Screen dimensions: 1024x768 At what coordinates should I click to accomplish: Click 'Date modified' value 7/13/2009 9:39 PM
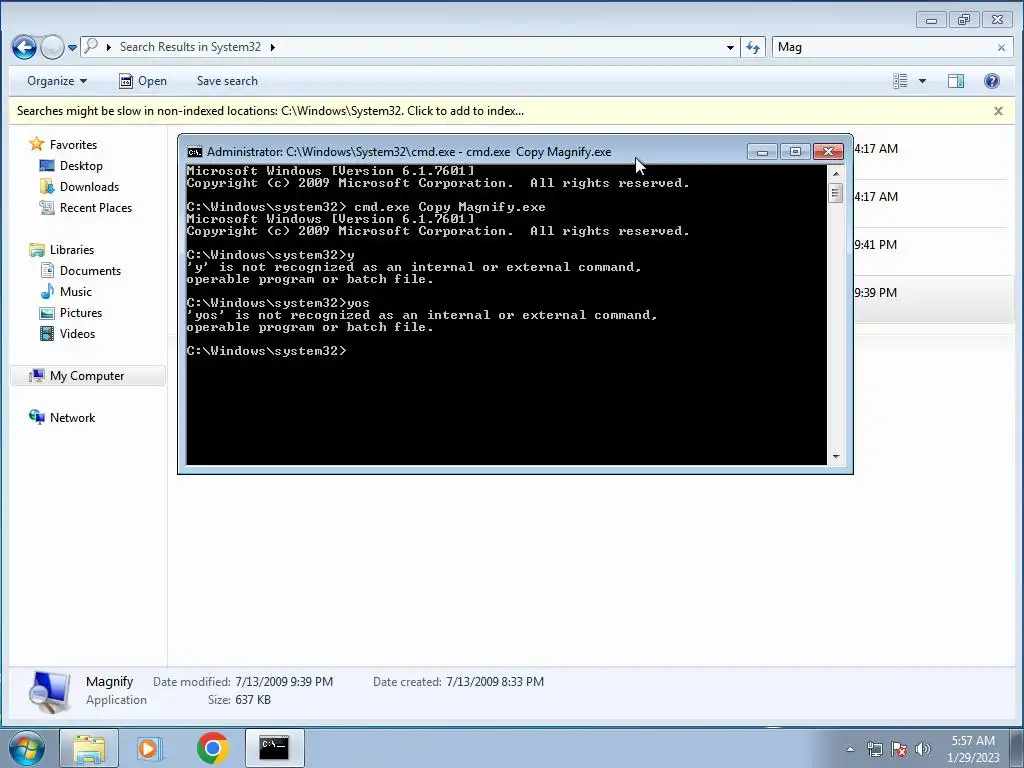click(x=284, y=682)
